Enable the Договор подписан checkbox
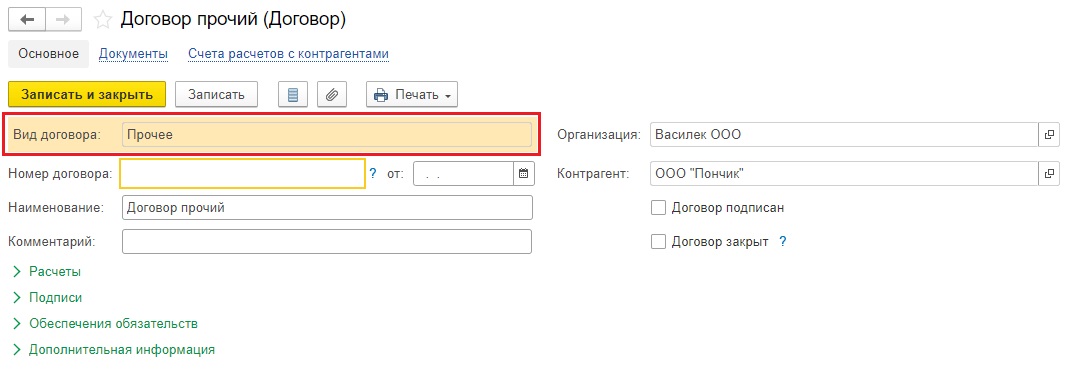This screenshot has height=369, width=1075. [x=658, y=207]
